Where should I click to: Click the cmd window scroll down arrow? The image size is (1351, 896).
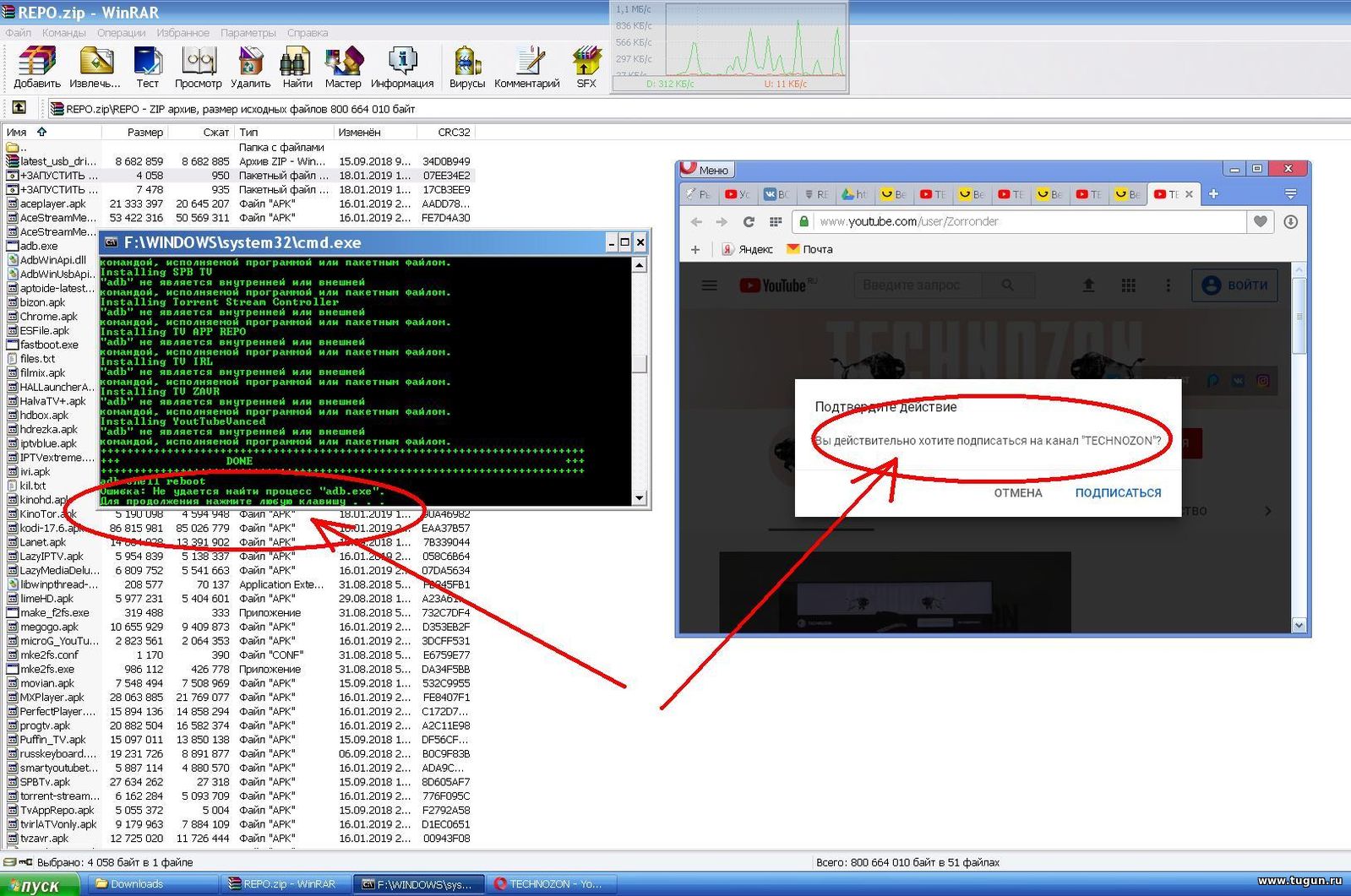pos(640,497)
